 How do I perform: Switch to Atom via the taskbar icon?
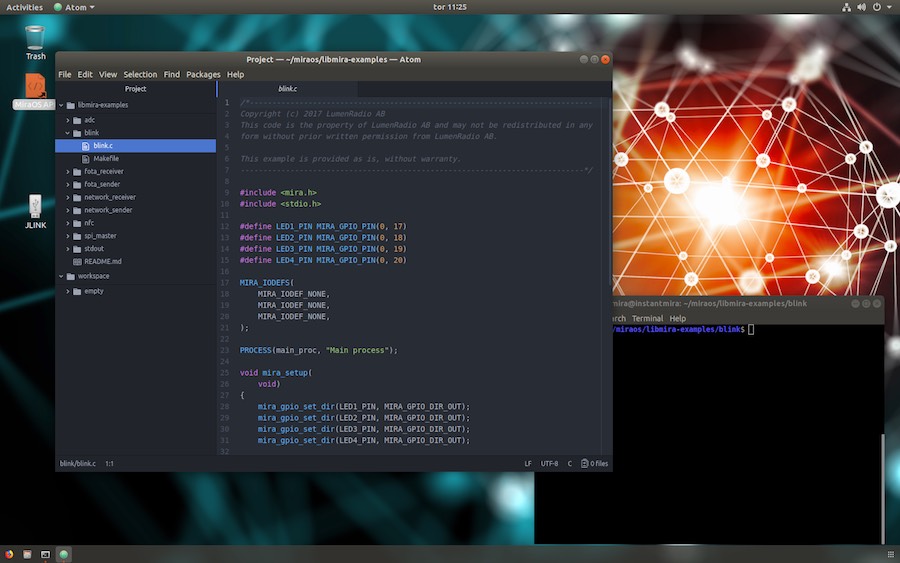(64, 554)
